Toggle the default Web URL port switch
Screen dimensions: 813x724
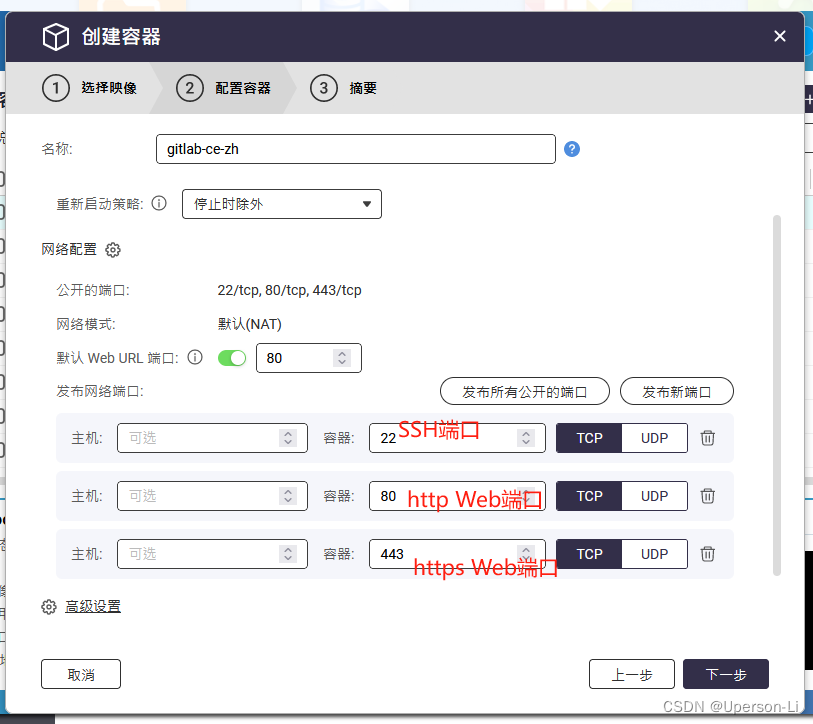click(x=232, y=358)
